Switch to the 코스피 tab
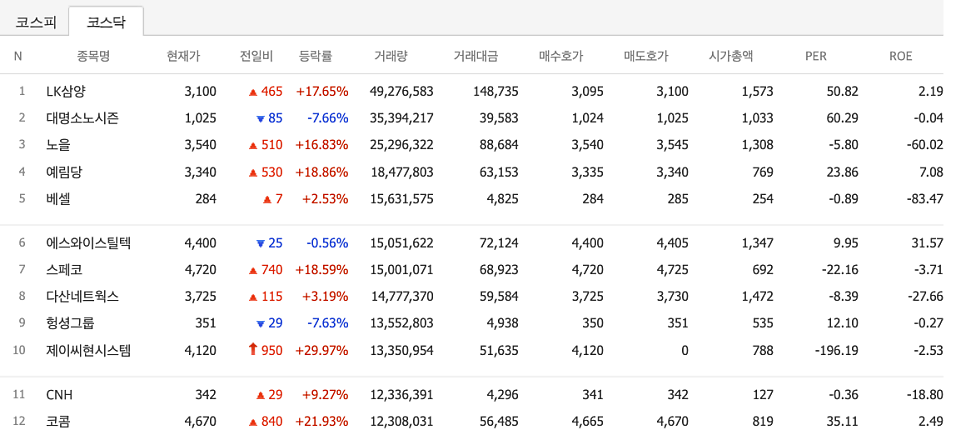Image resolution: width=966 pixels, height=435 pixels. [36, 23]
